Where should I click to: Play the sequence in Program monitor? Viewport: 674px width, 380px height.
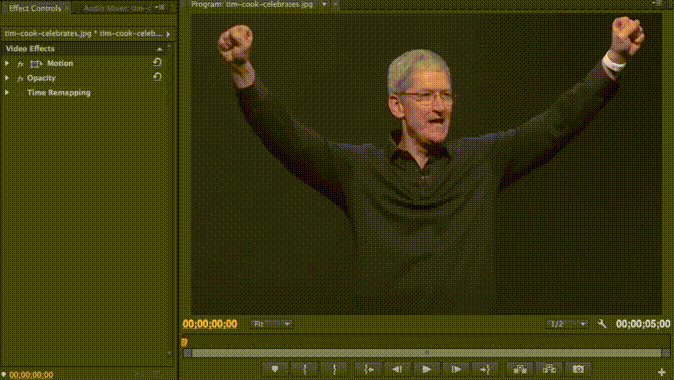coord(426,369)
